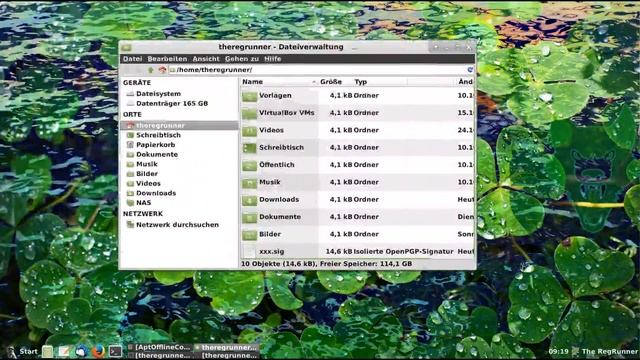Open the Start menu in taskbar
This screenshot has width=640, height=360.
23,351
